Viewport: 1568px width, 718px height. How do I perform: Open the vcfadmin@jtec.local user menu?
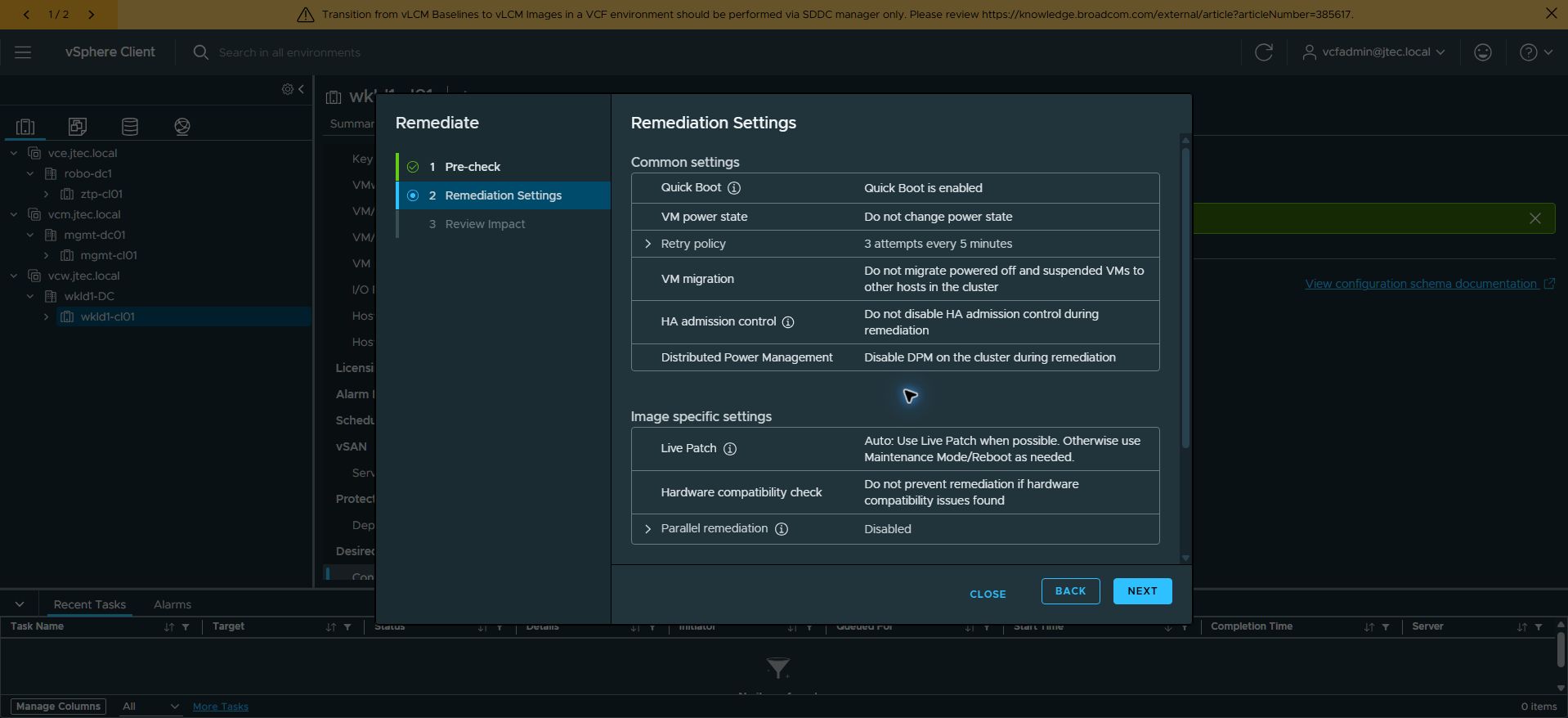pyautogui.click(x=1373, y=52)
